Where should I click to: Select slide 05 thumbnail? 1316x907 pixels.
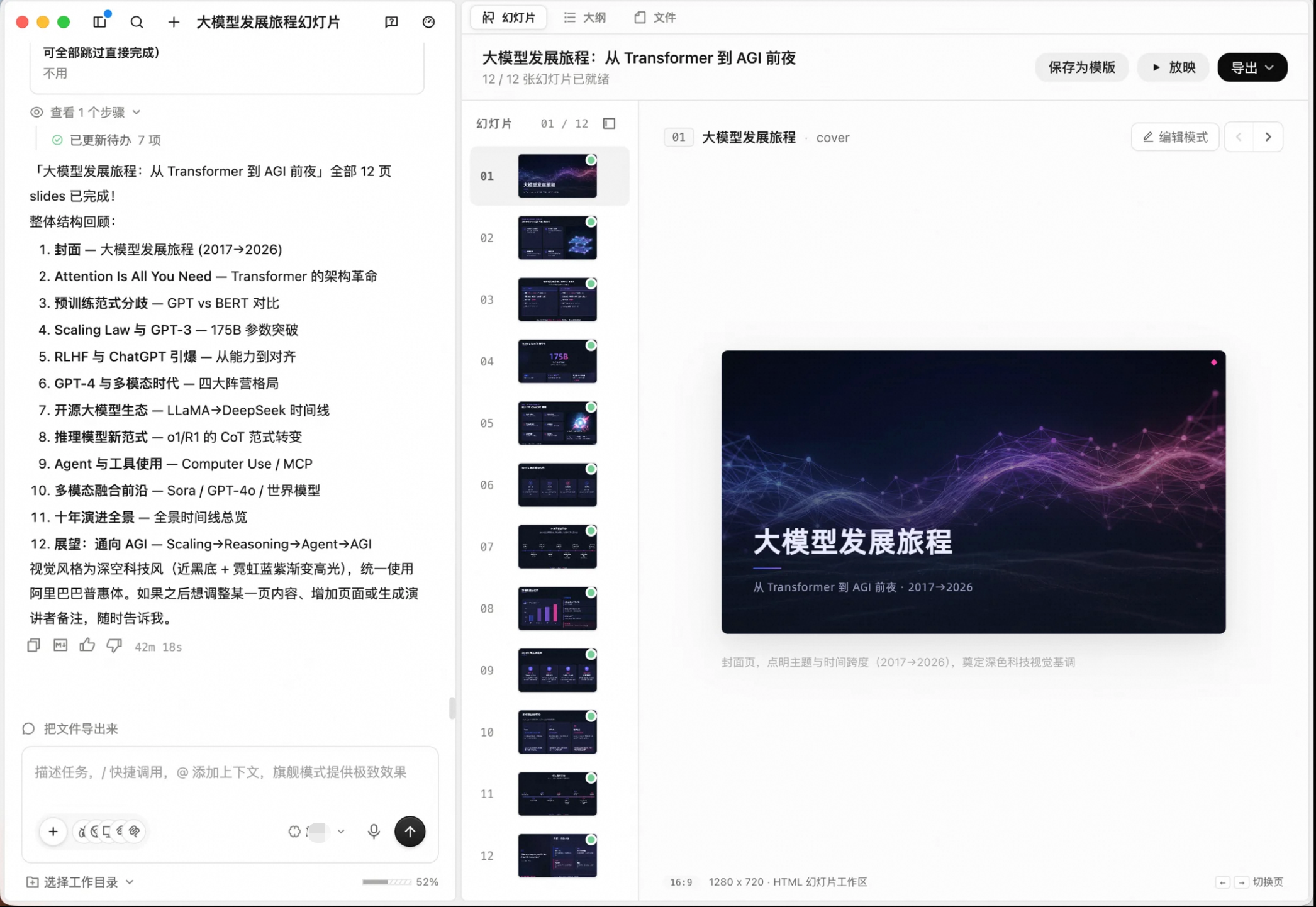(557, 423)
